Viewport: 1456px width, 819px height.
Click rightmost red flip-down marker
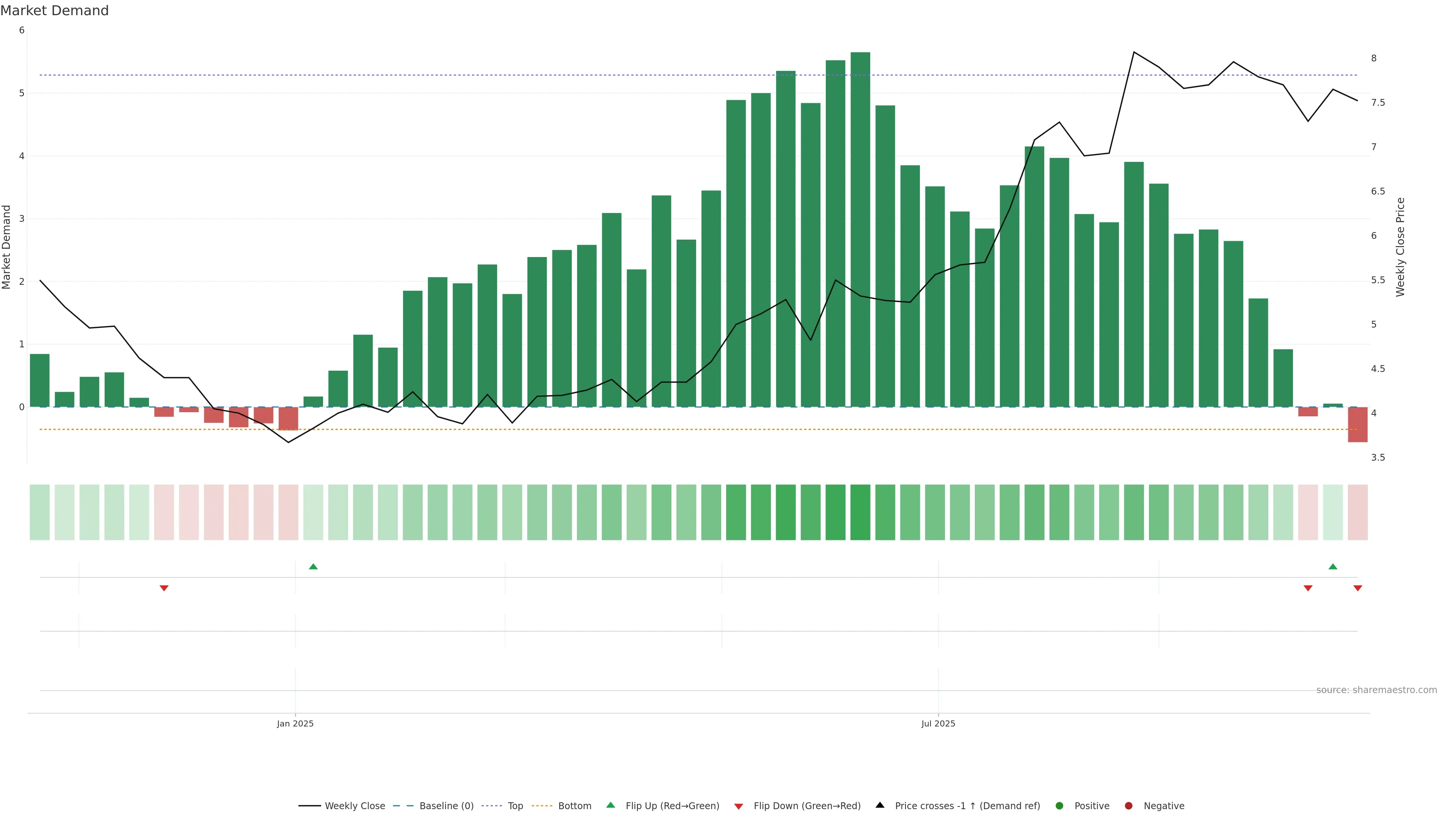[x=1358, y=588]
